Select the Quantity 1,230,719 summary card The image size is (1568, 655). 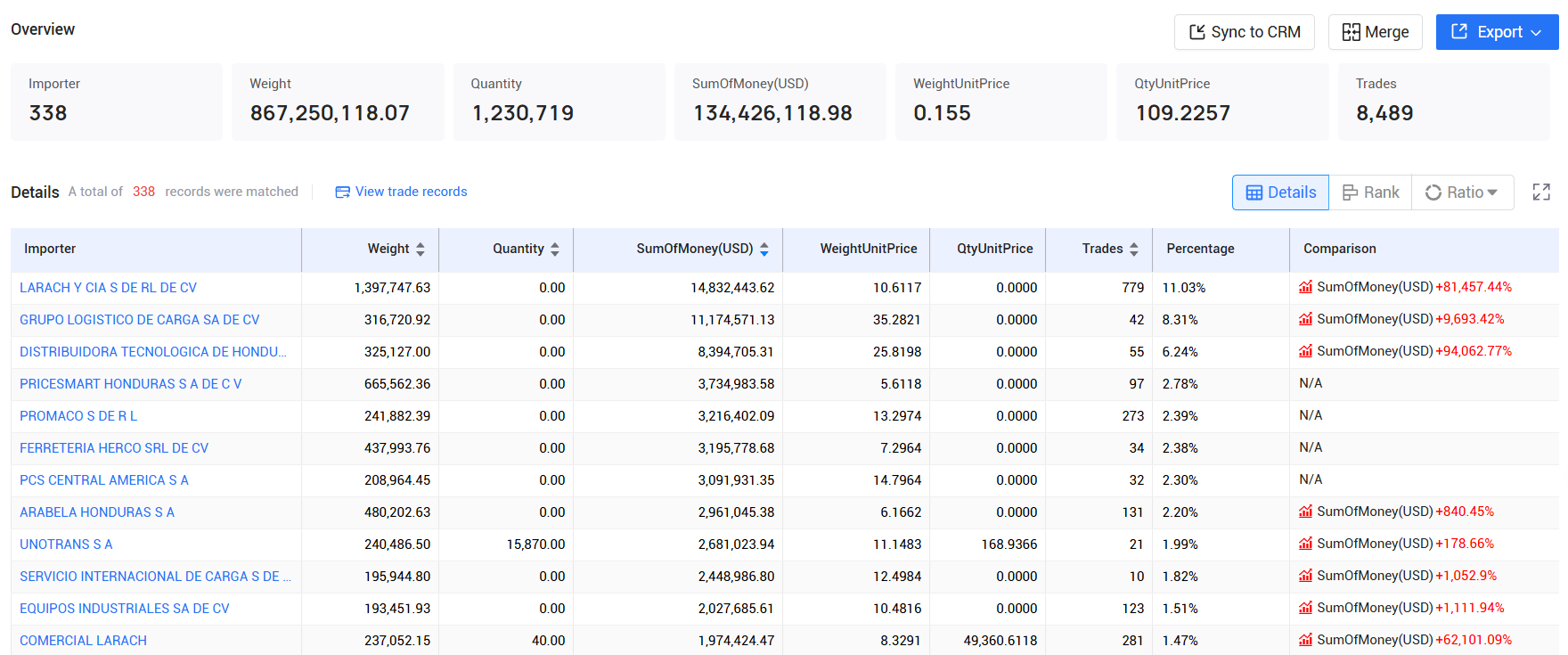559,102
